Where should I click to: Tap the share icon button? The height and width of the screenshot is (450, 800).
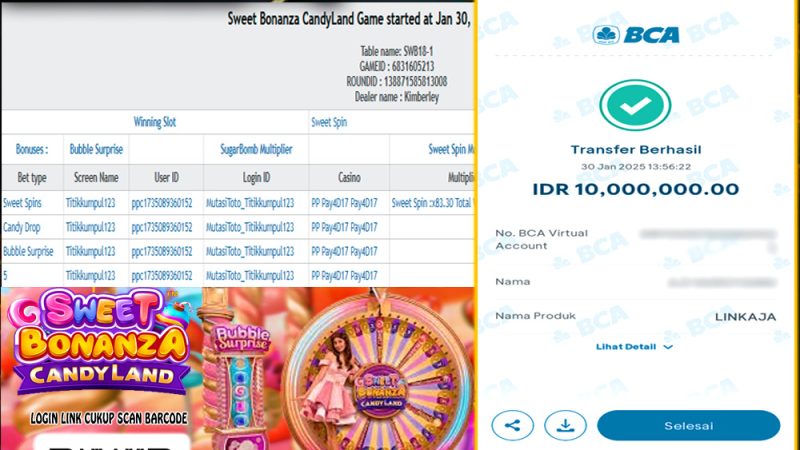pyautogui.click(x=513, y=426)
